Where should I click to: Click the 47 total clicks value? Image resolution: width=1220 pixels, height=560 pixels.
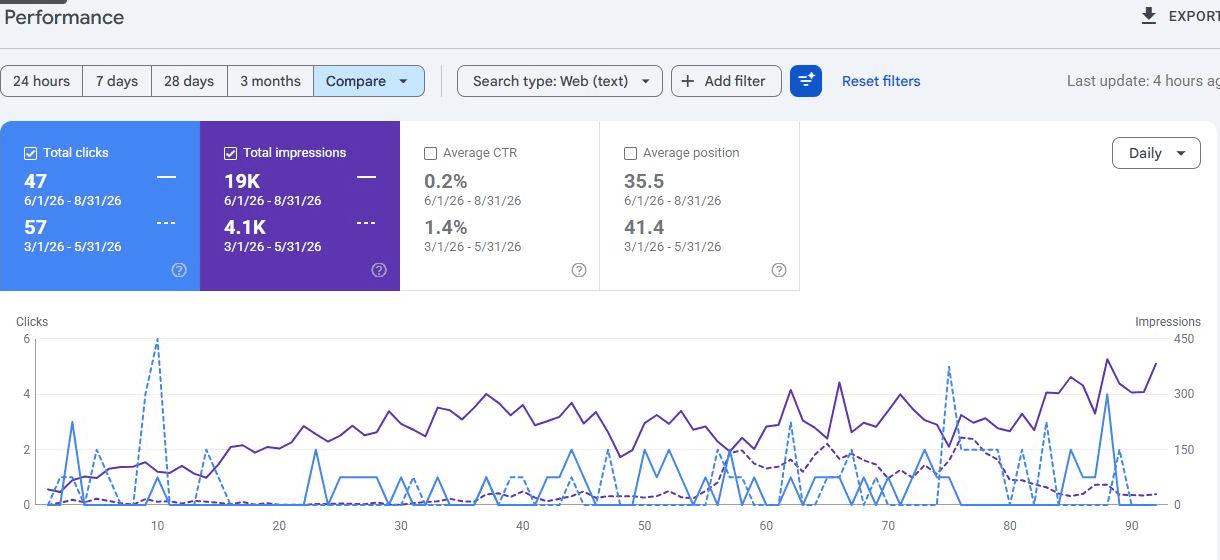(x=35, y=181)
